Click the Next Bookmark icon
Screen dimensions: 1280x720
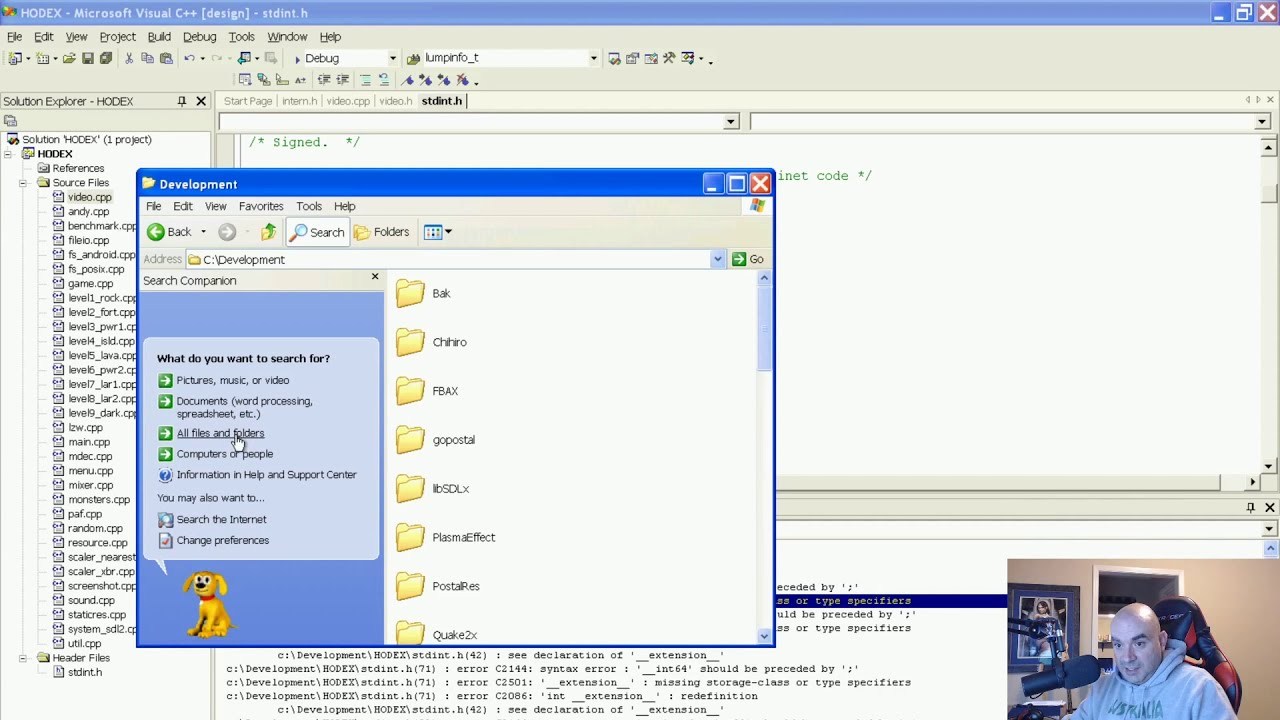tap(425, 80)
